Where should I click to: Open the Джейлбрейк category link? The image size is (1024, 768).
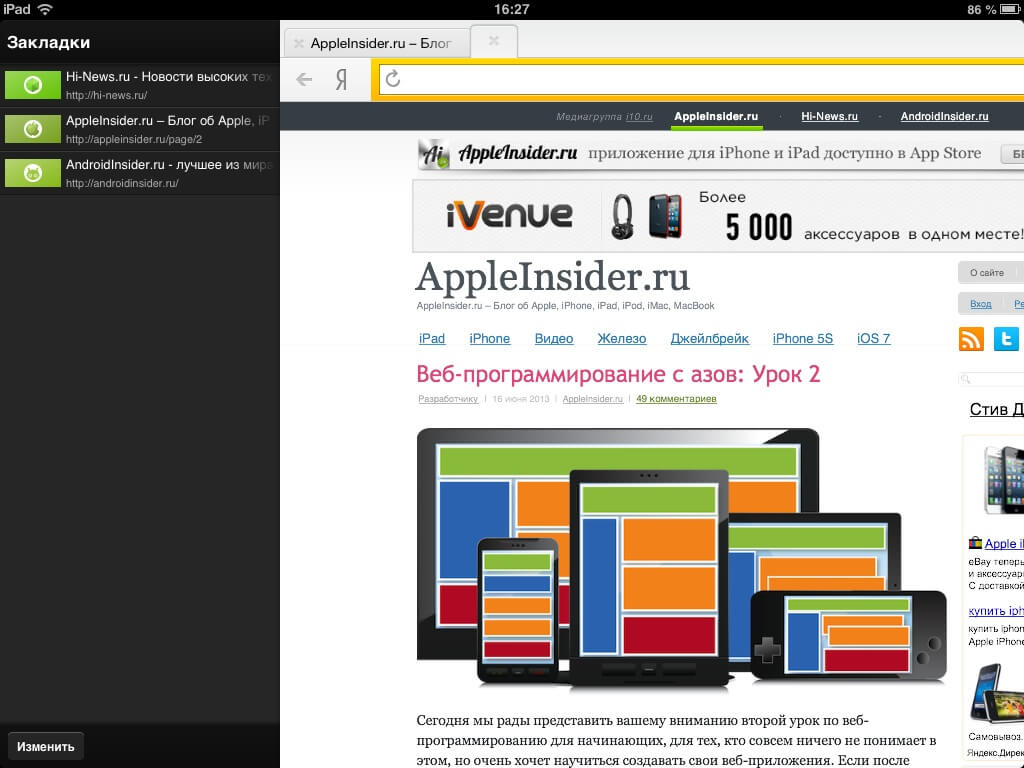pos(709,338)
